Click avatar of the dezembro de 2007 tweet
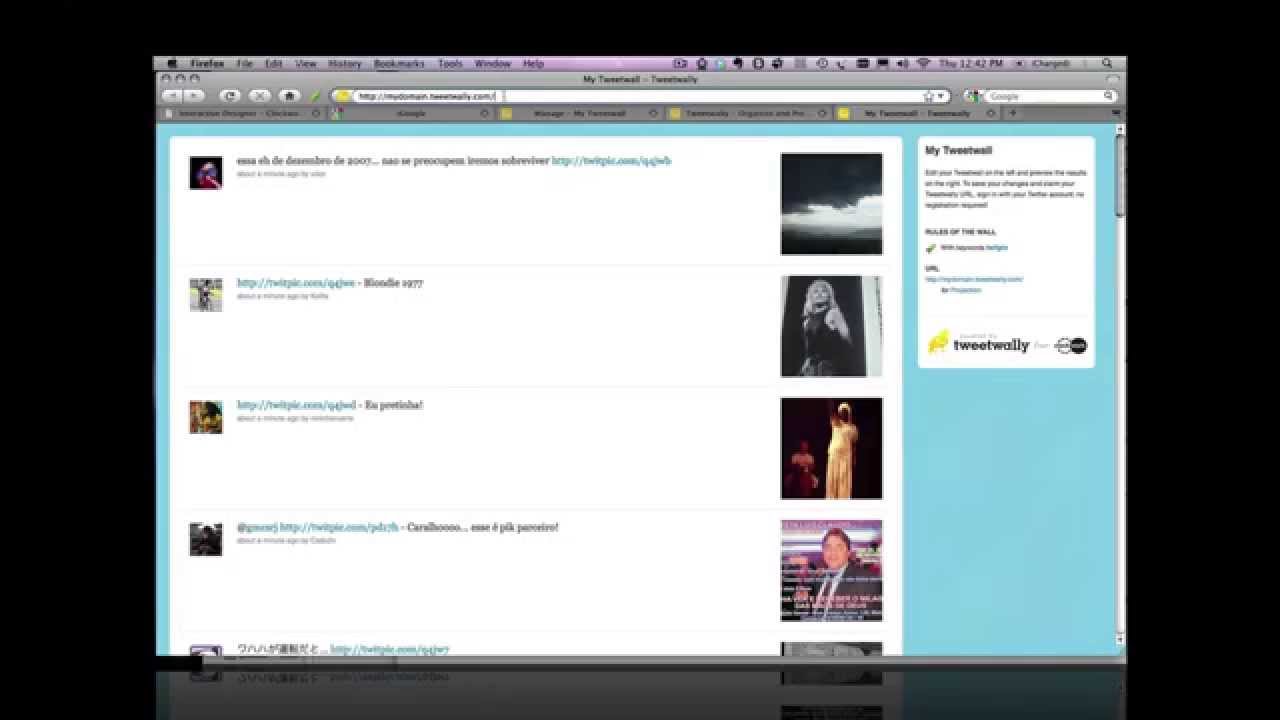Image resolution: width=1280 pixels, height=720 pixels. click(206, 173)
